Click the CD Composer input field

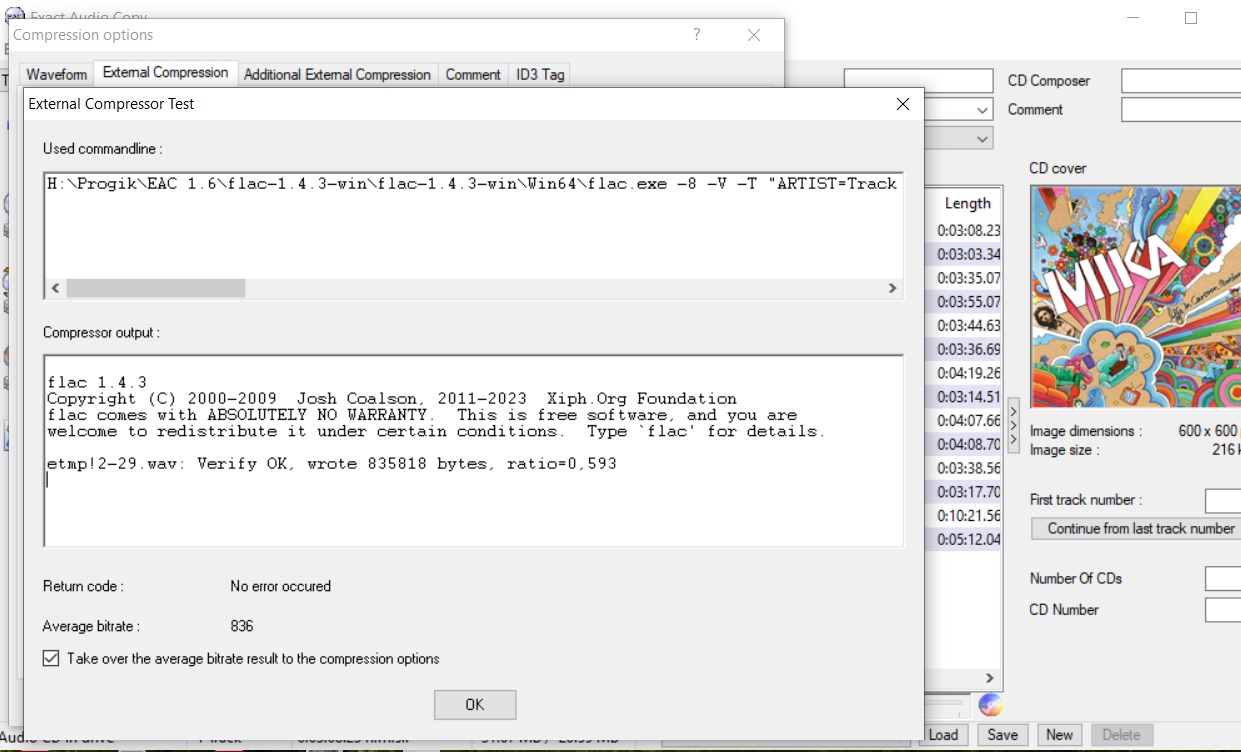[x=1180, y=81]
